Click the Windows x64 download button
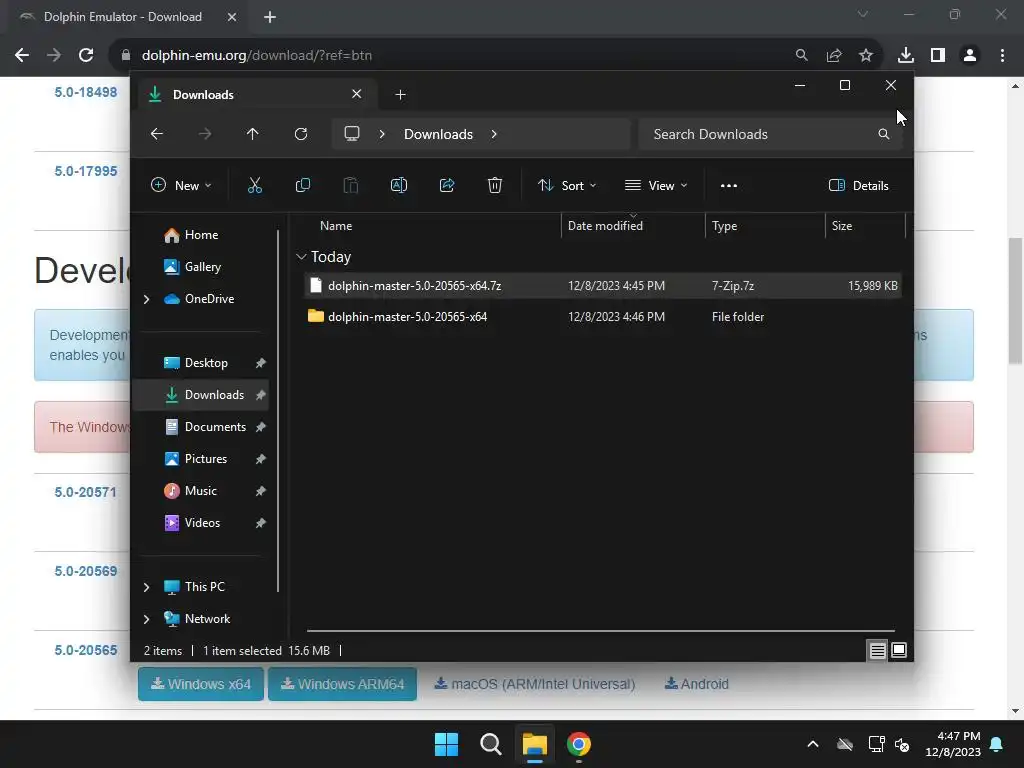The width and height of the screenshot is (1024, 768). (200, 684)
